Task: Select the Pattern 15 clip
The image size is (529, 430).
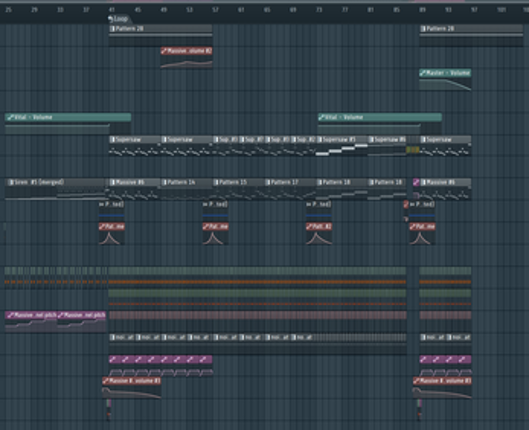Action: tap(239, 182)
